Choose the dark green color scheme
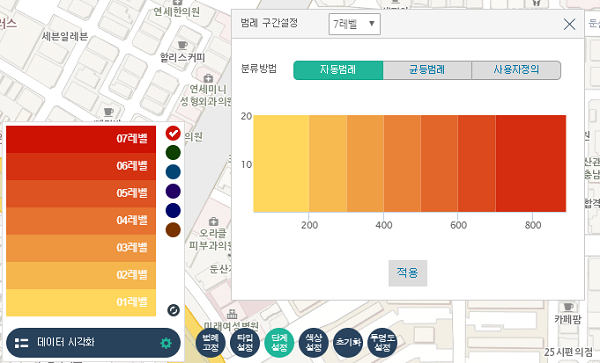 click(x=173, y=153)
